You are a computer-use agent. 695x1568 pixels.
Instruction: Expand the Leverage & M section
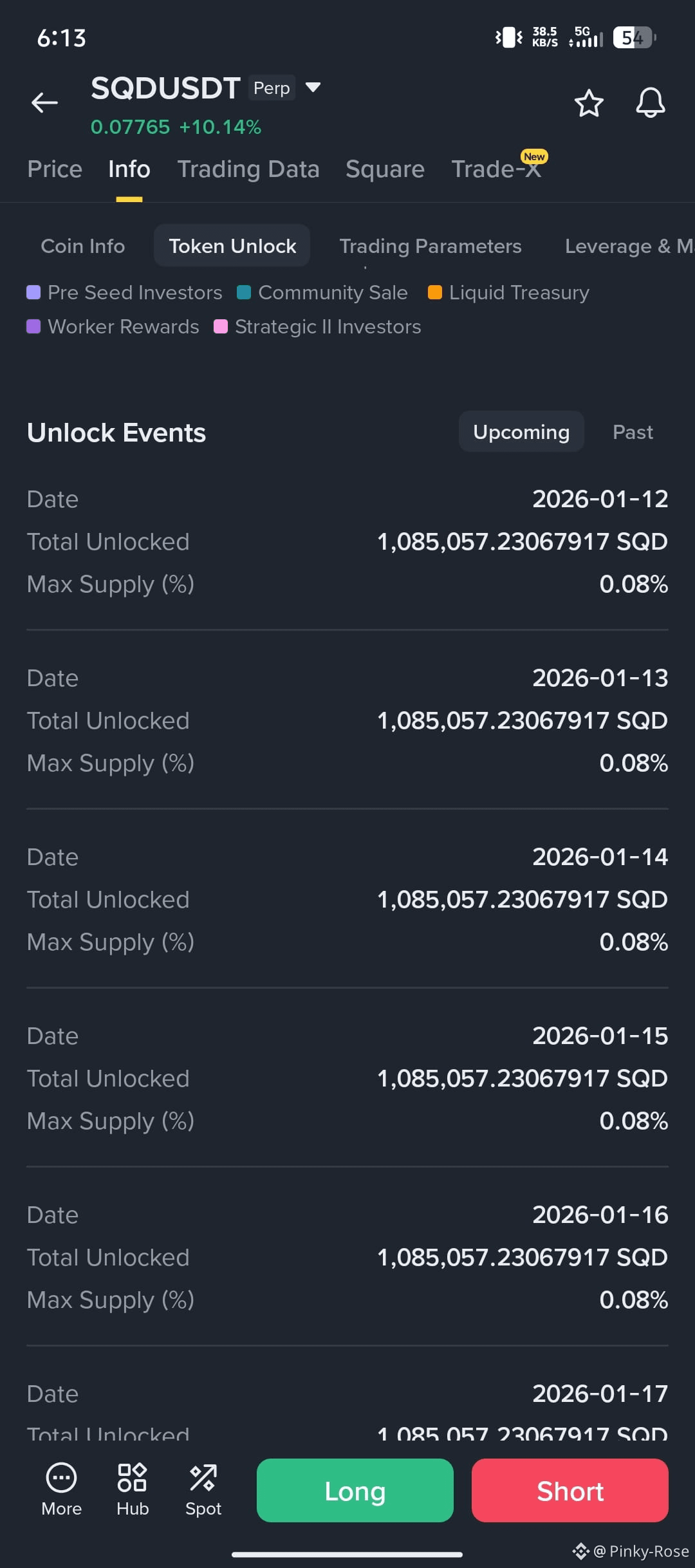pos(629,246)
